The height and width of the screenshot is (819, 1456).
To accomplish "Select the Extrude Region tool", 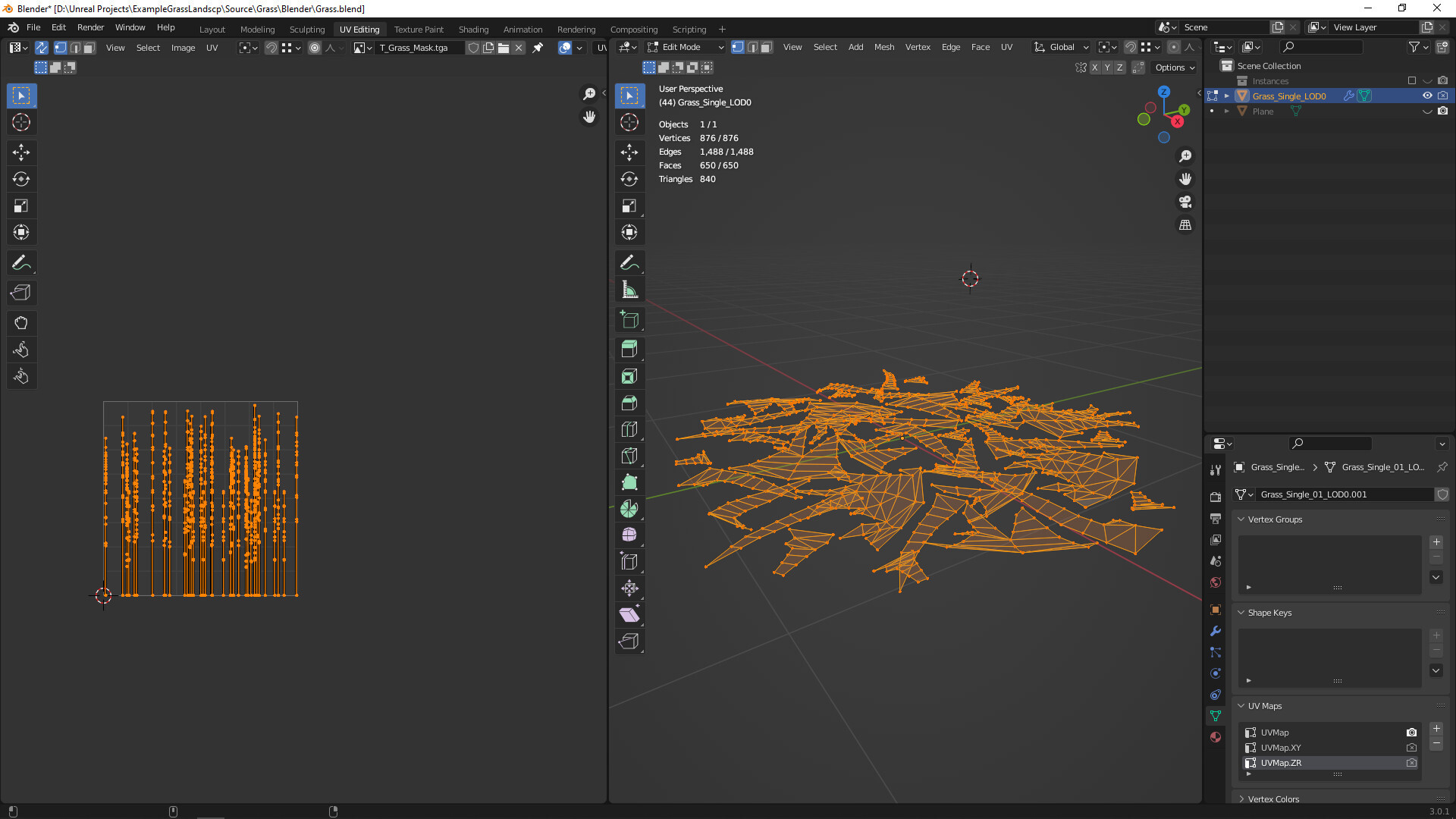I will point(629,348).
